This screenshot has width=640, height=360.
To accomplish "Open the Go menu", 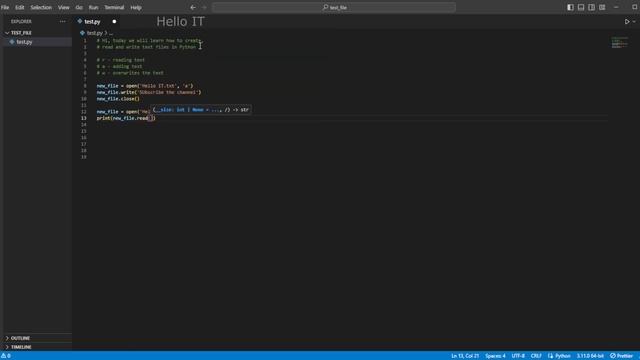I will [79, 7].
